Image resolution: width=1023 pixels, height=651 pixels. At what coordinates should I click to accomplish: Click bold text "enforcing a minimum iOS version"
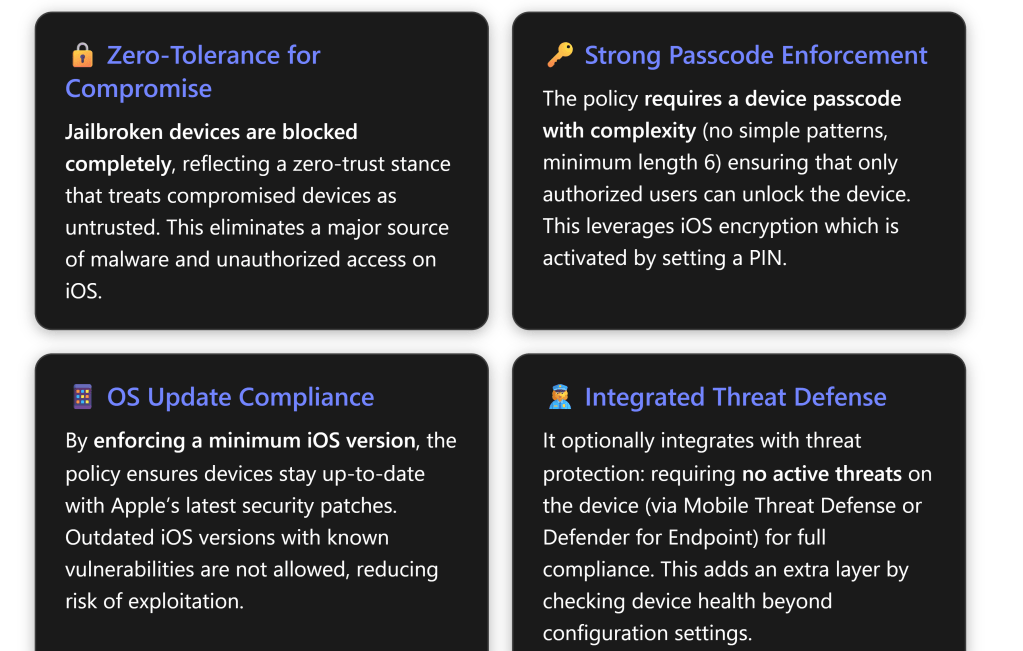tap(254, 440)
